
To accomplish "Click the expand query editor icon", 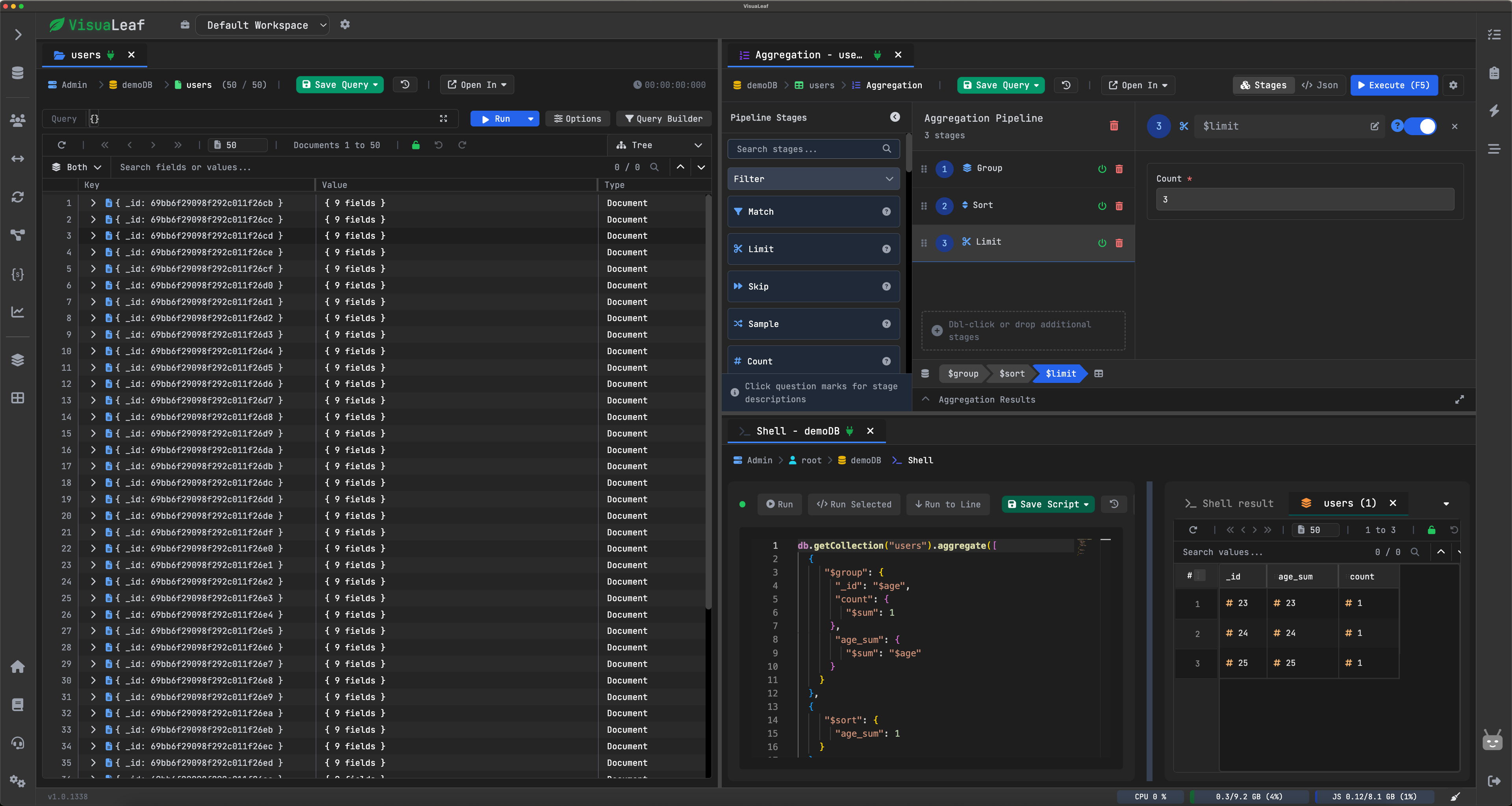I will 443,119.
